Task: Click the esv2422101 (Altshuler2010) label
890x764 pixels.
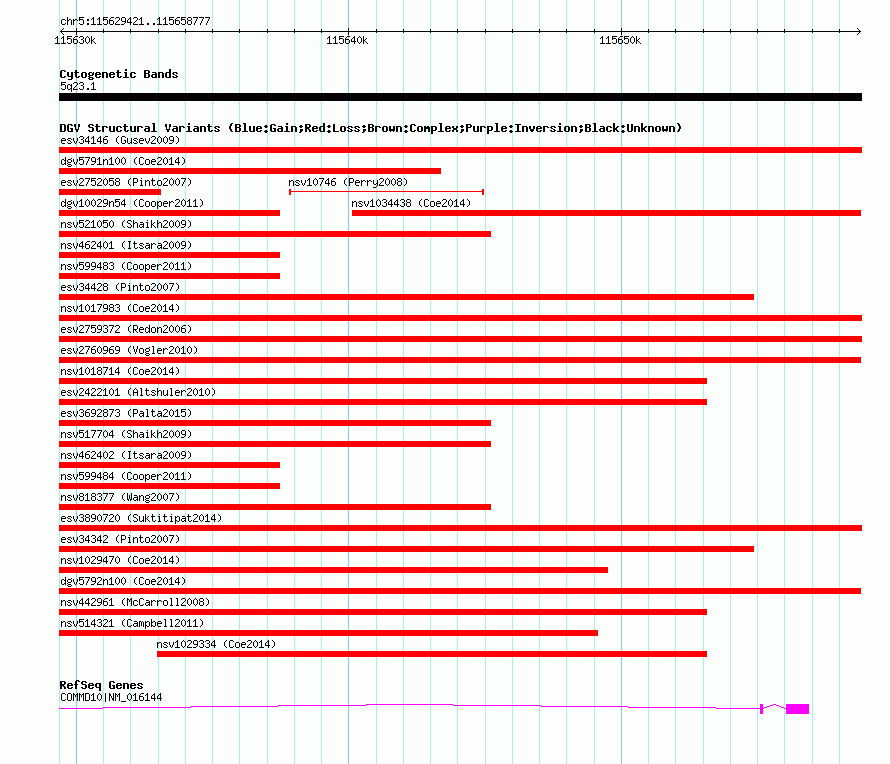Action: click(x=138, y=392)
